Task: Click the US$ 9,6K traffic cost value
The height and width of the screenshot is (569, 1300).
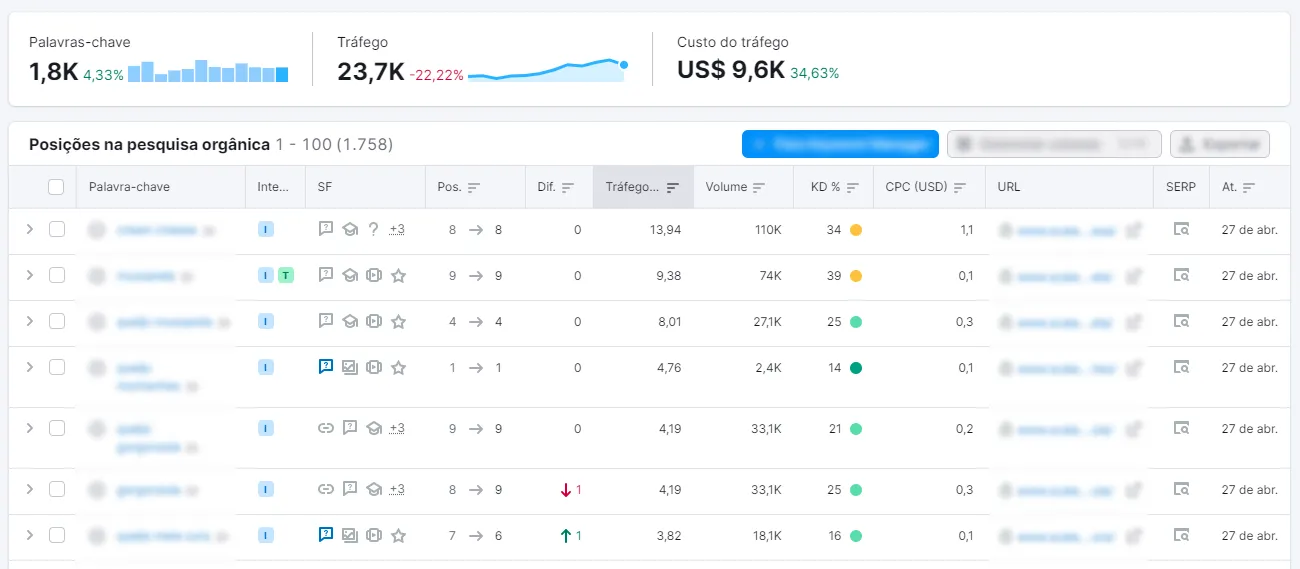Action: point(731,71)
